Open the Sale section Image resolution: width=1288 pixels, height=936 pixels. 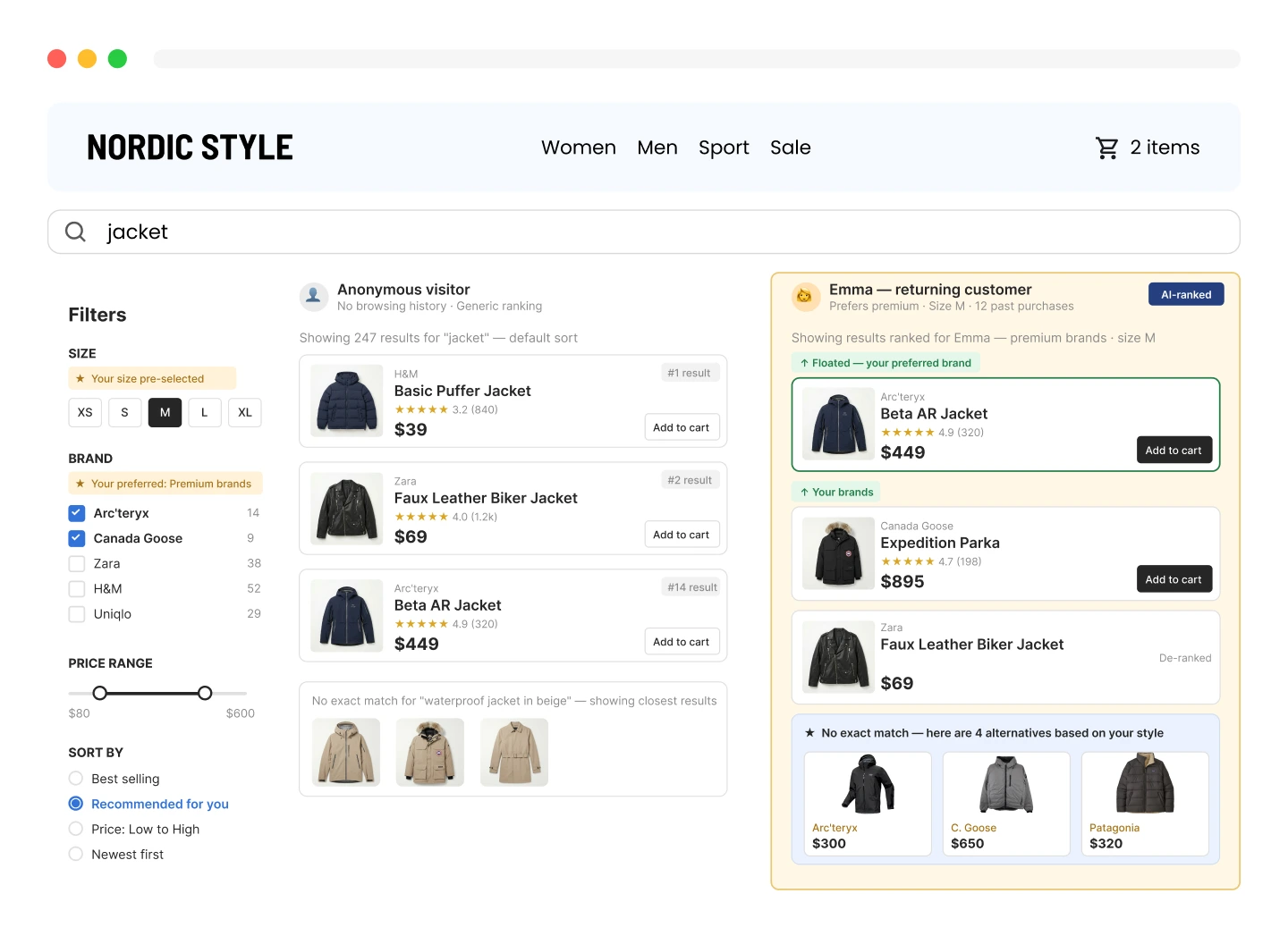pos(791,148)
